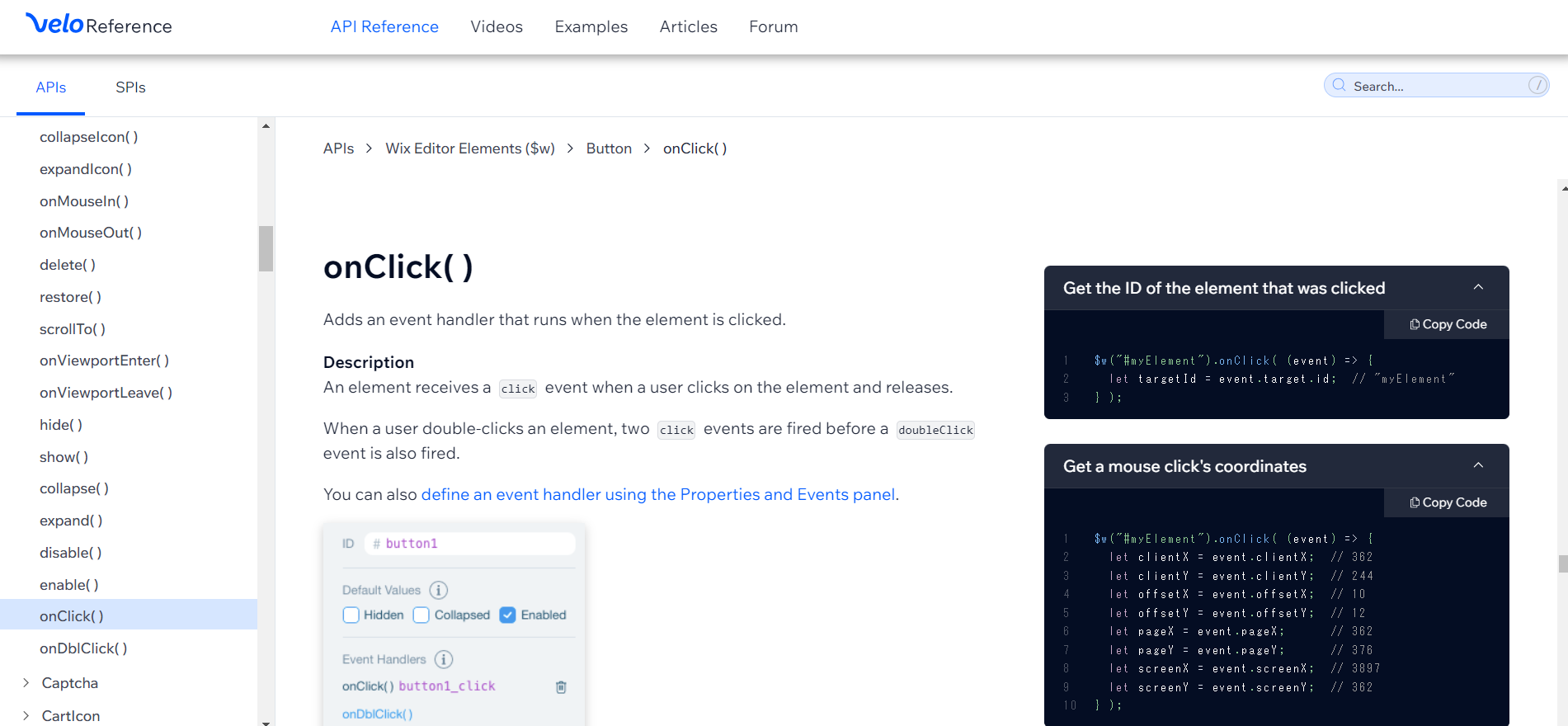Click the Search input field
1568x726 pixels.
click(x=1436, y=85)
